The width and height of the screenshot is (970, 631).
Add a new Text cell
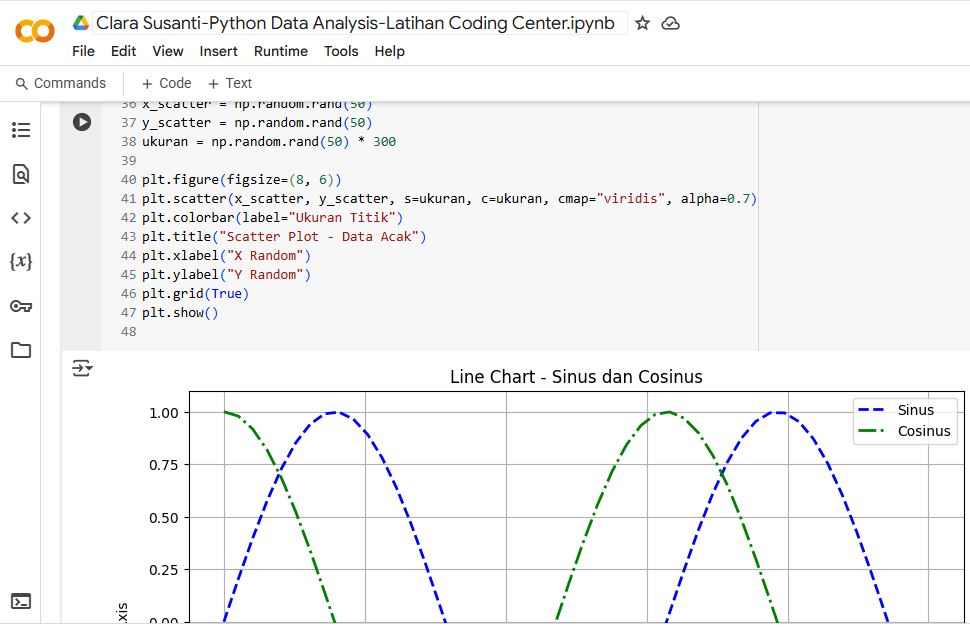[x=230, y=84]
